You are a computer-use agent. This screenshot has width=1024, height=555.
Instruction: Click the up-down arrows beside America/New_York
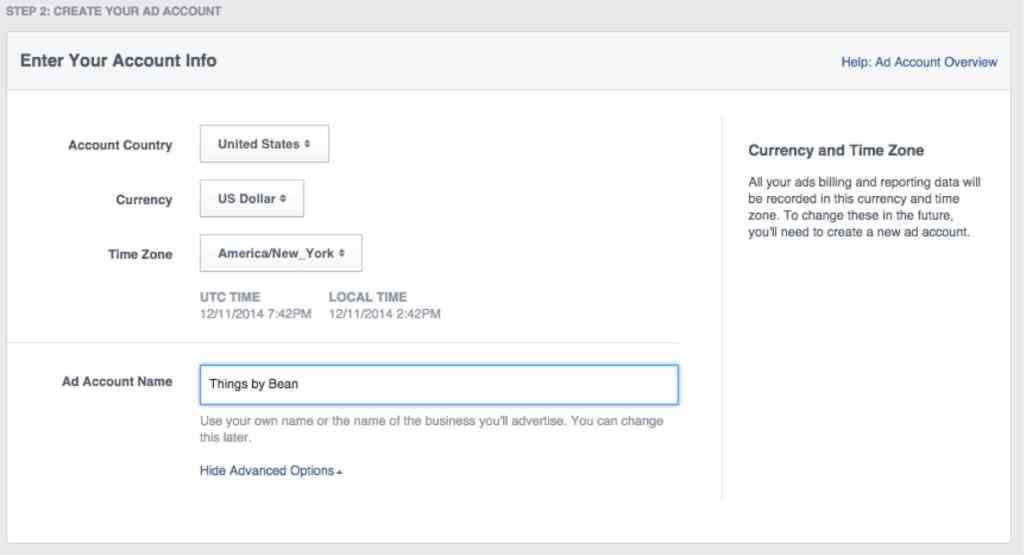[342, 254]
